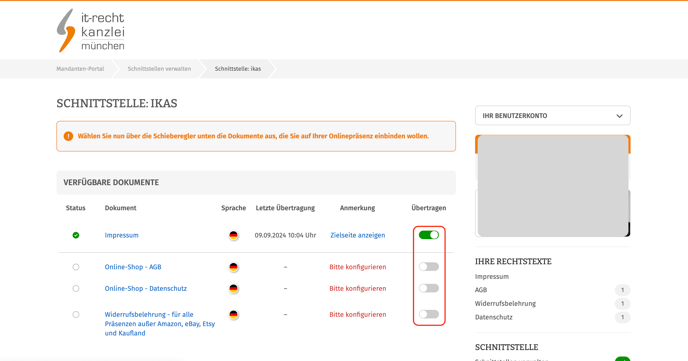Click the orange warning icon in the notice

point(68,136)
